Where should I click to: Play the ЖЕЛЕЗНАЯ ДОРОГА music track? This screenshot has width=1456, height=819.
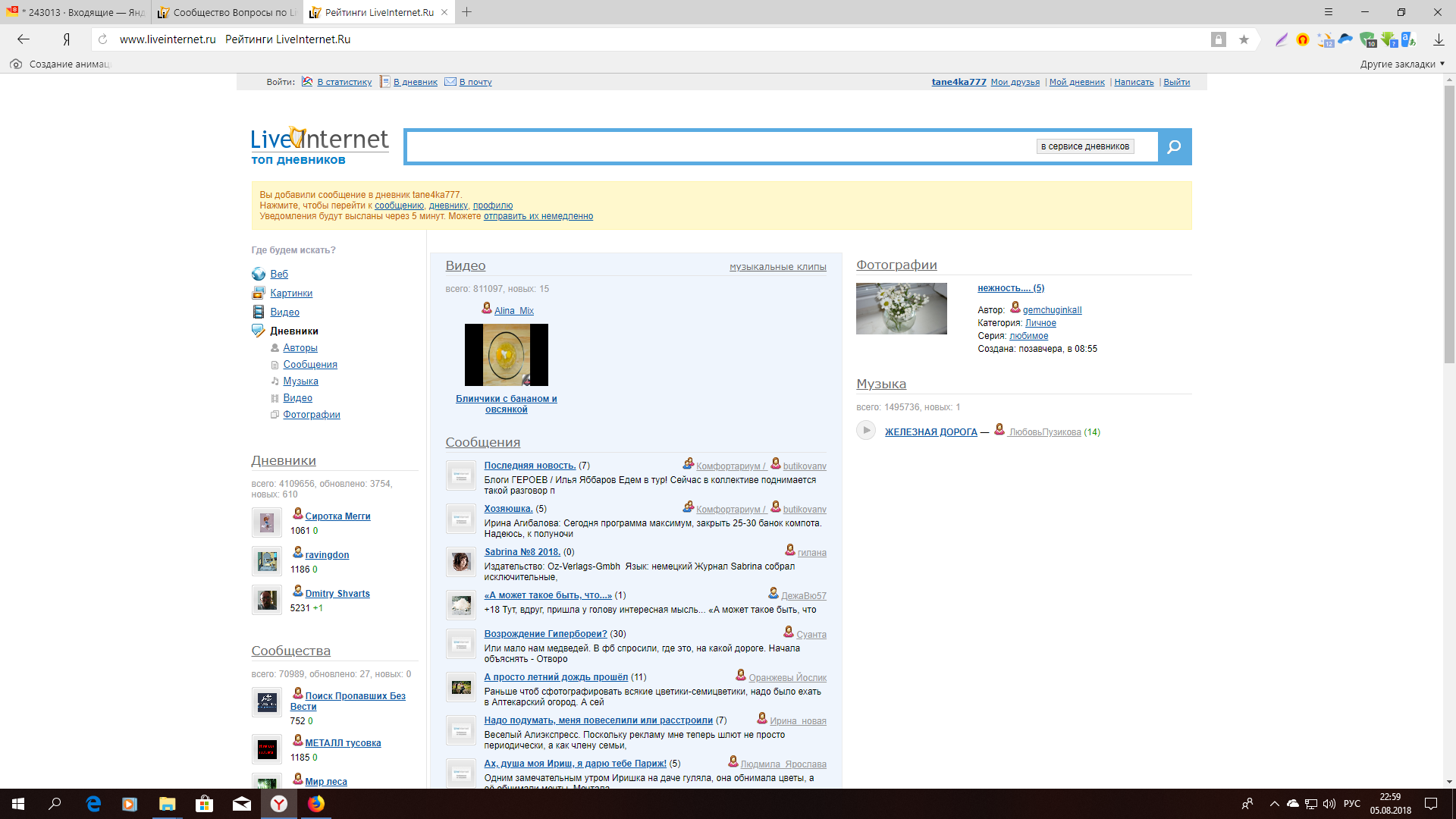[866, 431]
